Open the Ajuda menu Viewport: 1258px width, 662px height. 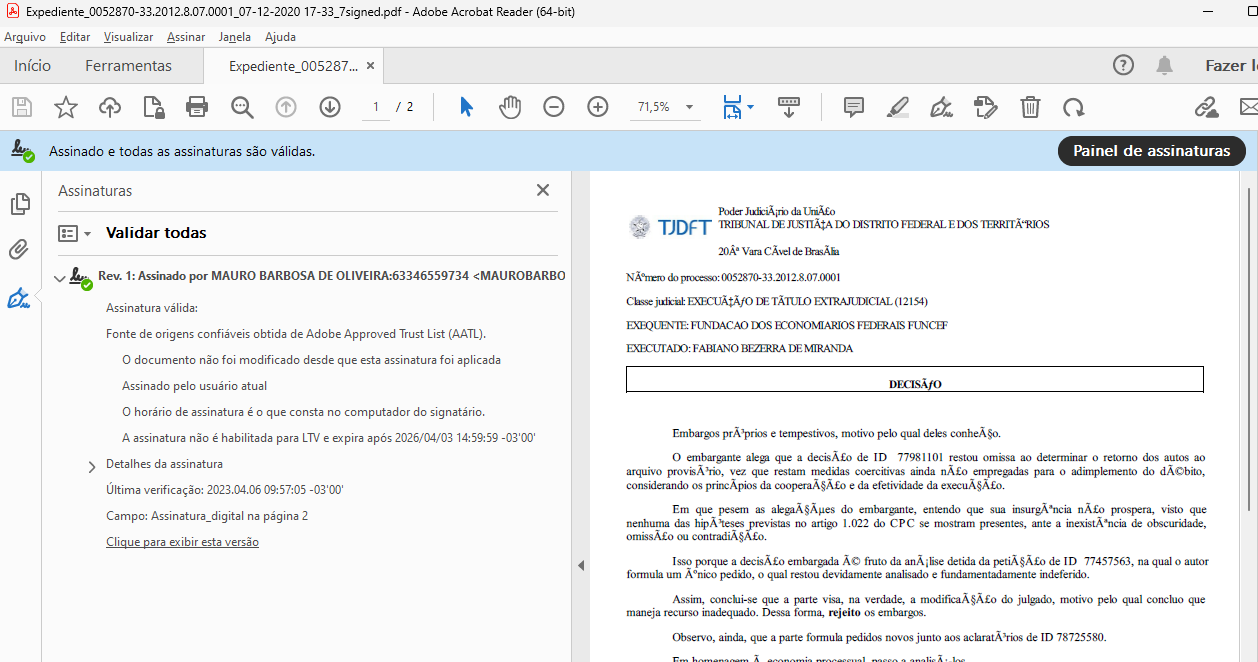click(x=280, y=37)
